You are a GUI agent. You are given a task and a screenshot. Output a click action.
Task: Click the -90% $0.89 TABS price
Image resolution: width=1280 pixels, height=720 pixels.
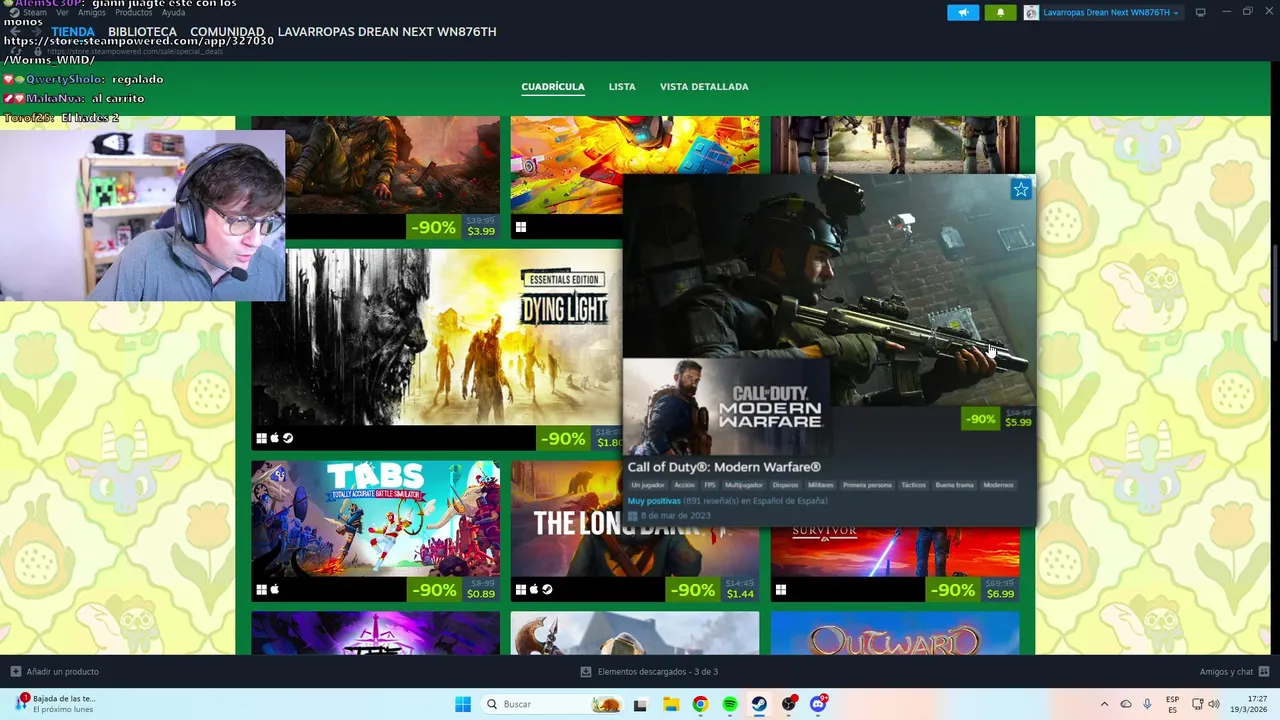click(x=455, y=590)
